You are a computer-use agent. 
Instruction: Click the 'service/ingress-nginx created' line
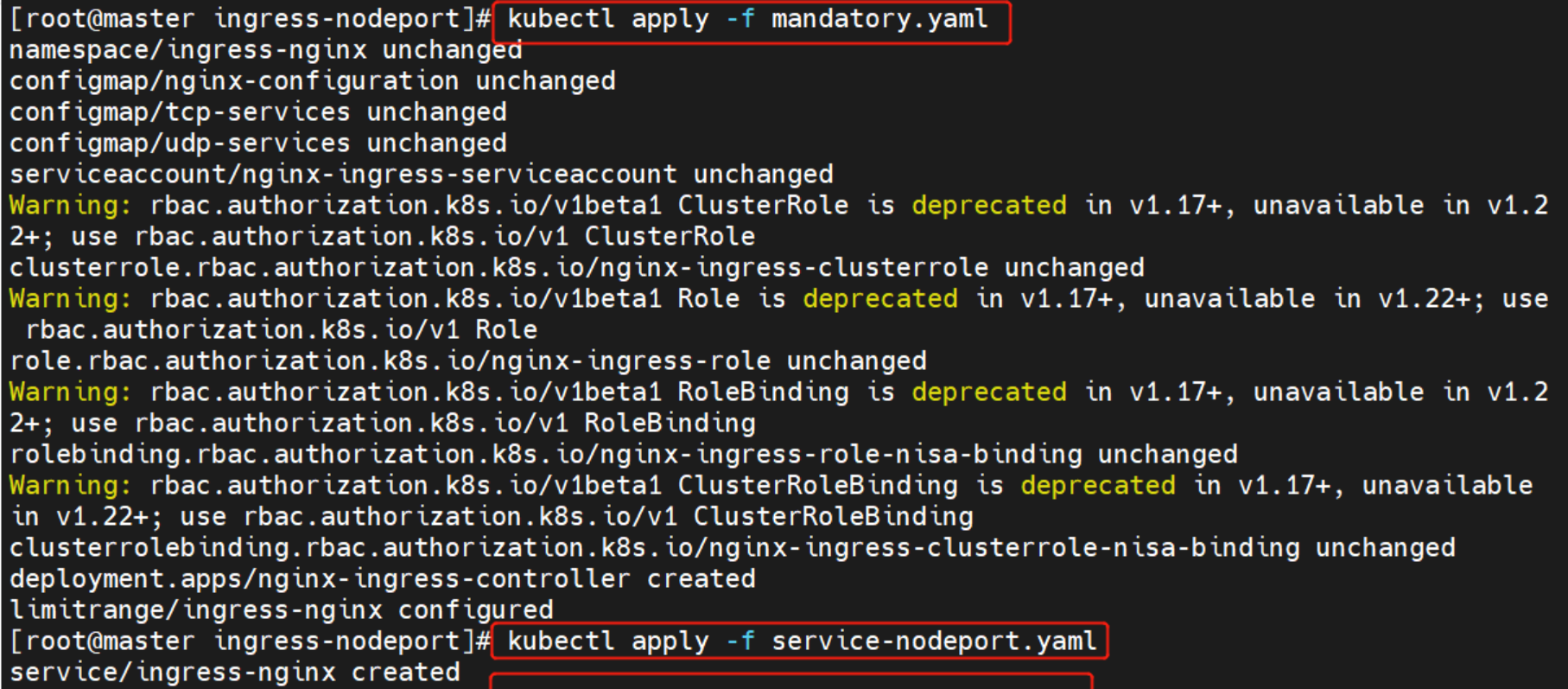234,673
